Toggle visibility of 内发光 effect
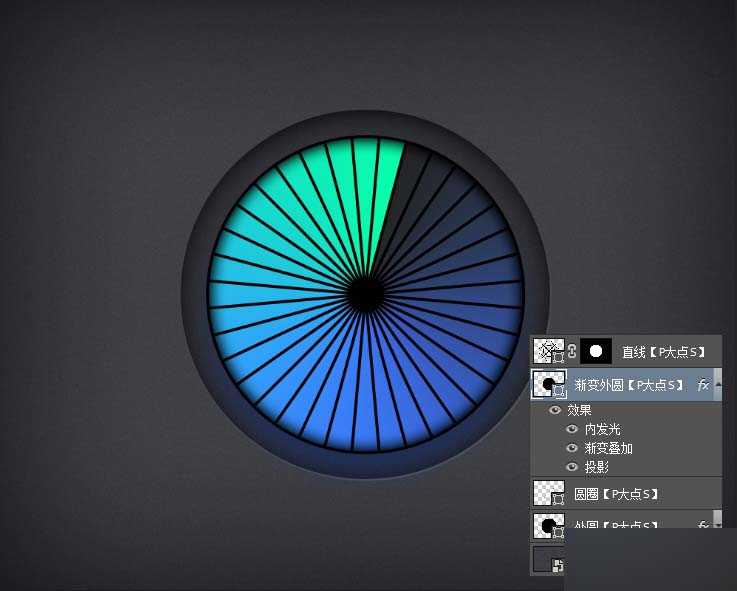The image size is (737, 591). (572, 429)
